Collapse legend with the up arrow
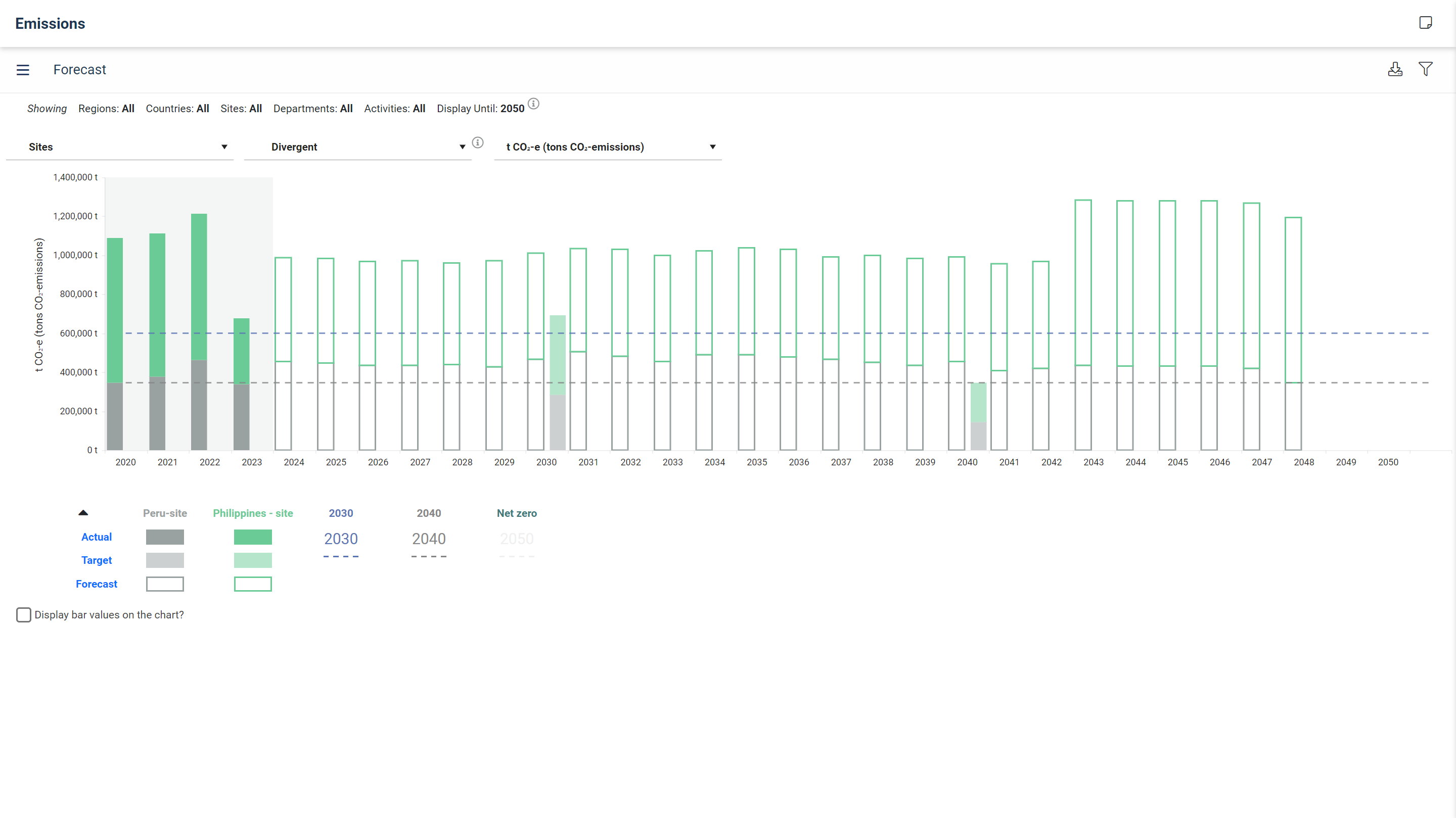This screenshot has height=818, width=1456. 83,513
